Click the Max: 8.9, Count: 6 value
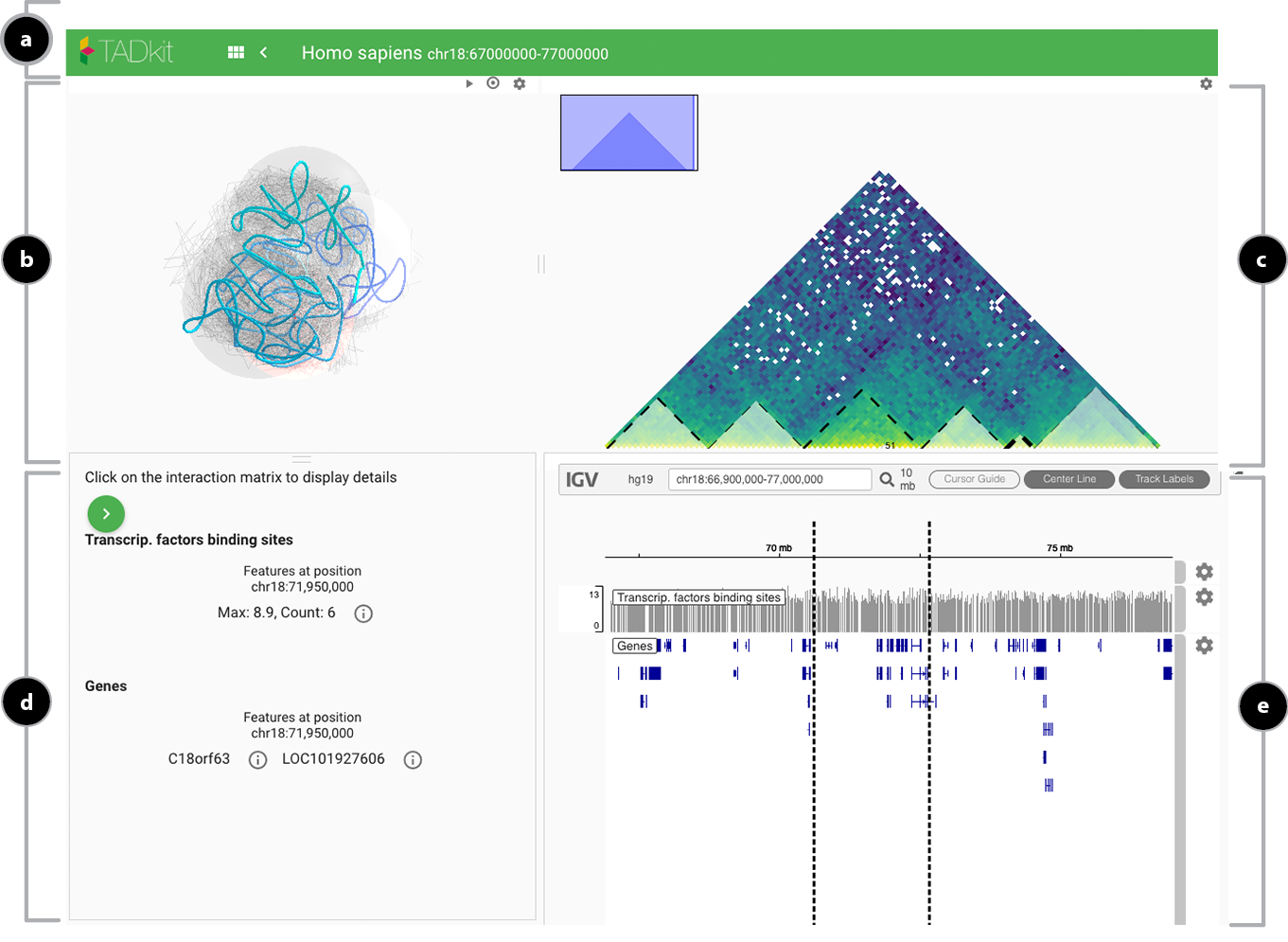The image size is (1288, 942). 276,613
